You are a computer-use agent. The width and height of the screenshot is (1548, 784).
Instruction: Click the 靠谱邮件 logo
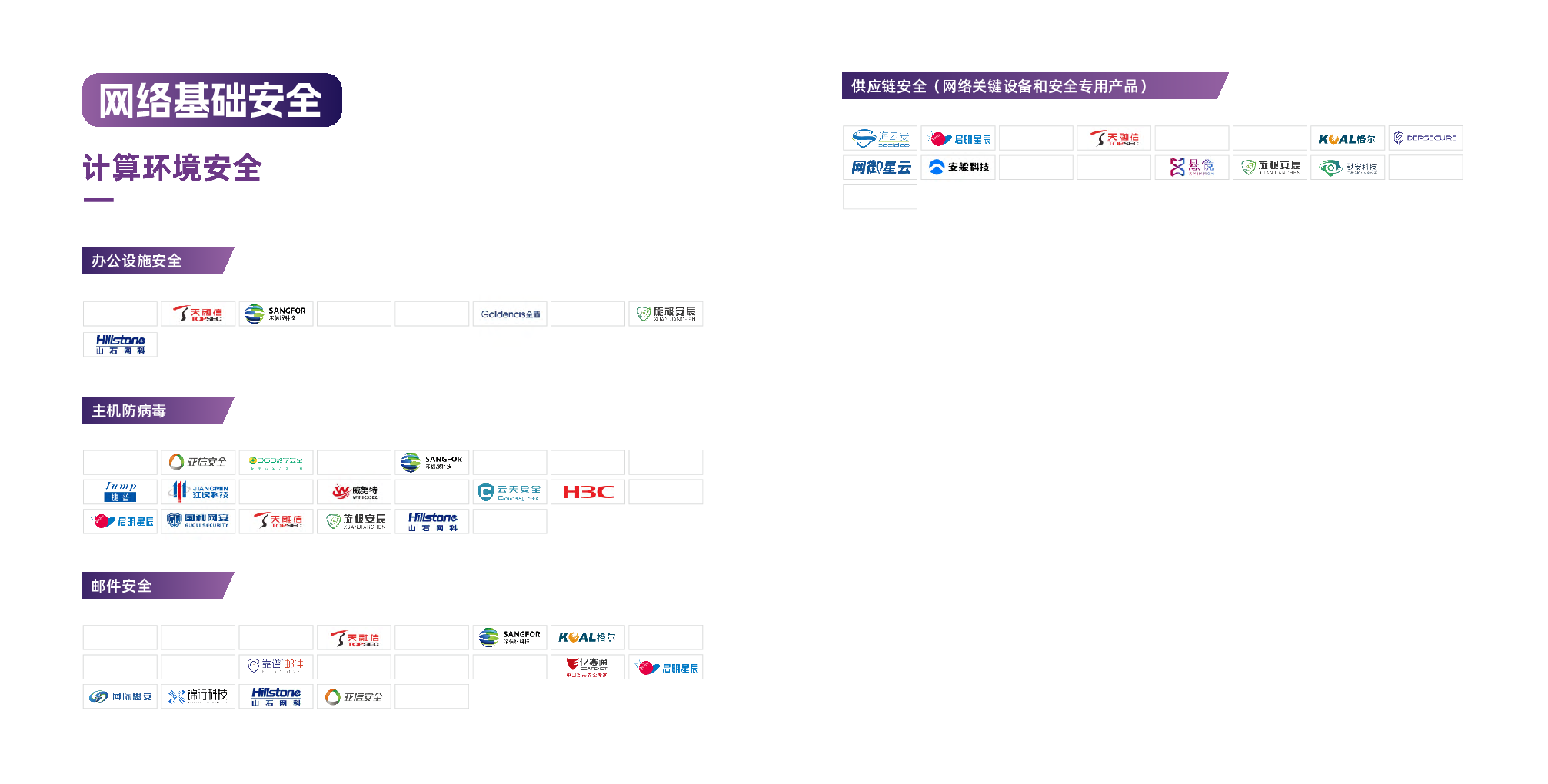[x=276, y=667]
